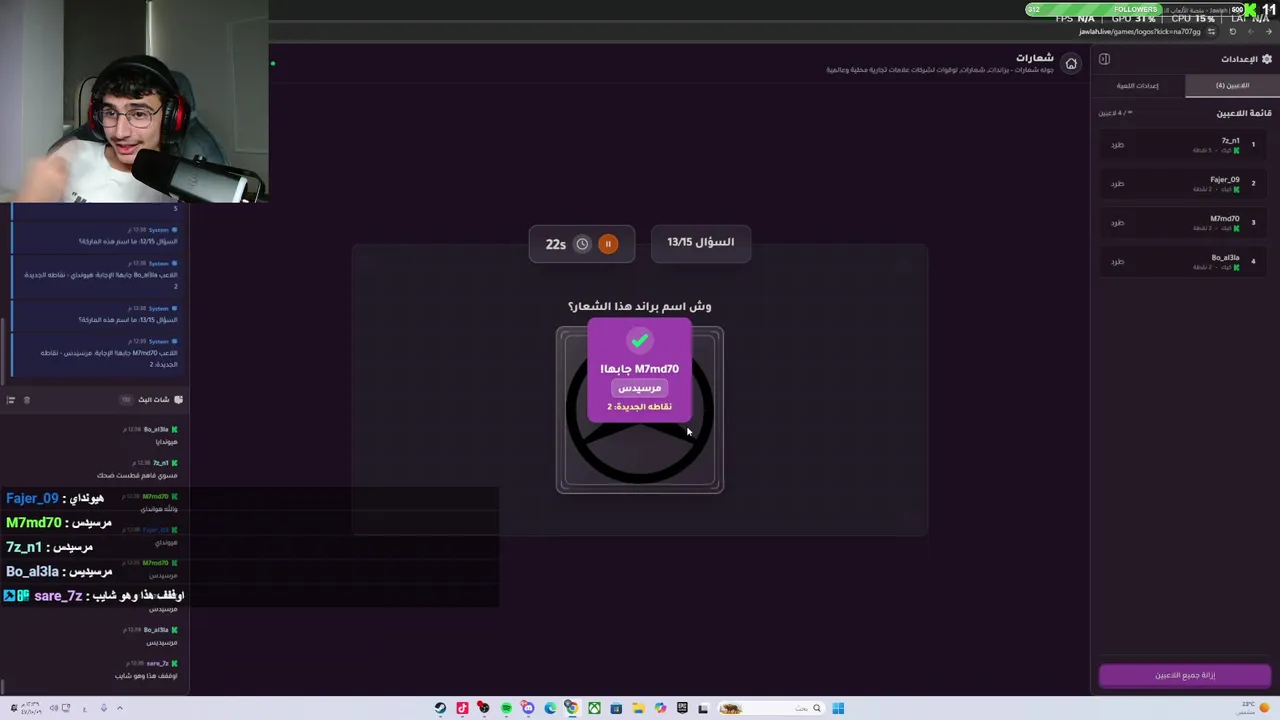Click the clock icon beside 22s
Viewport: 1280px width, 720px height.
pos(582,244)
